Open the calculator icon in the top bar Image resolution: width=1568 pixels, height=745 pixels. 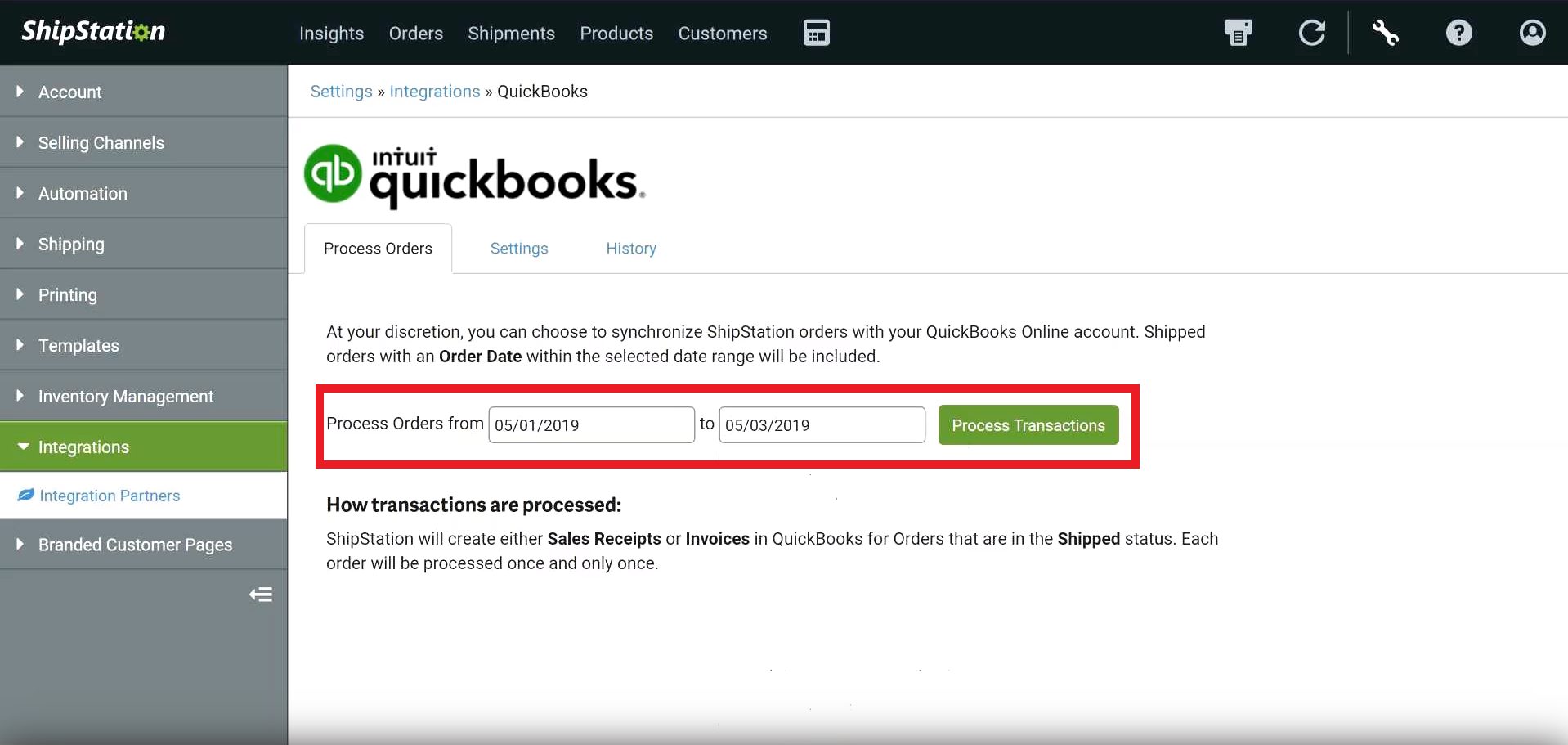816,33
